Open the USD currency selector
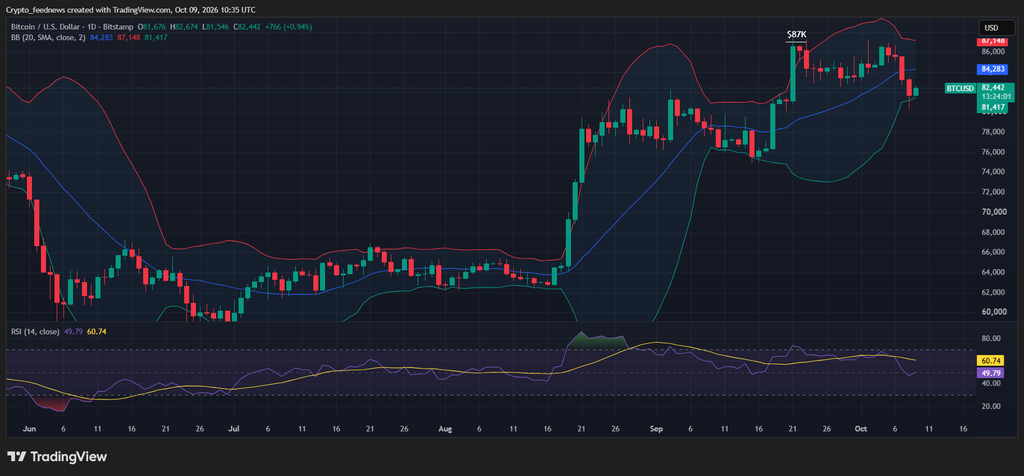Image resolution: width=1024 pixels, height=476 pixels. pos(996,28)
